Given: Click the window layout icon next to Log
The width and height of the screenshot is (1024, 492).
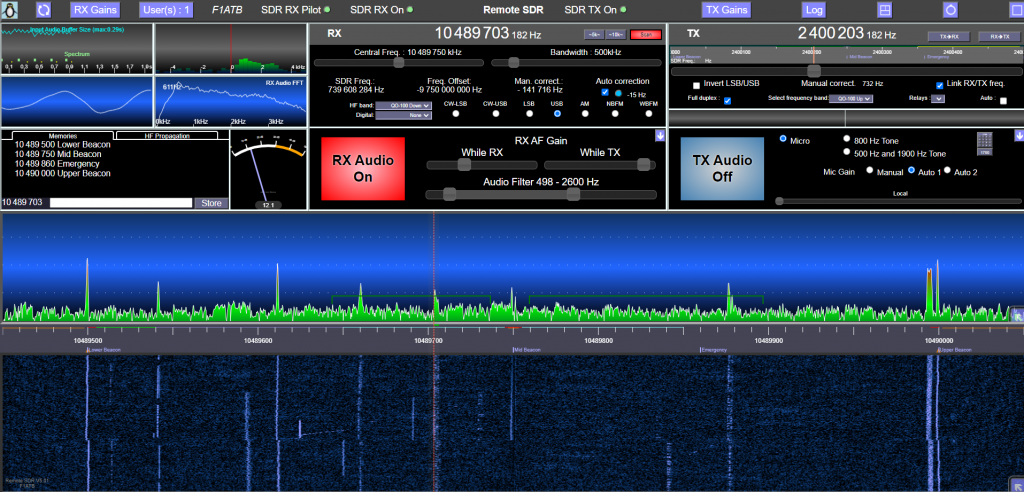Looking at the screenshot, I should coord(884,10).
